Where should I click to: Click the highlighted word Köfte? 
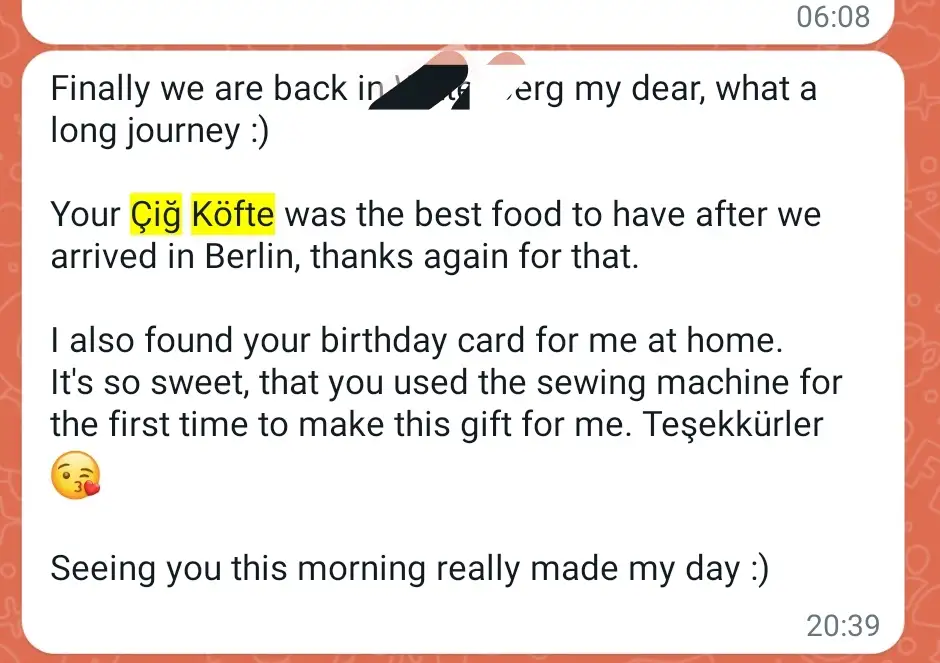click(x=232, y=214)
